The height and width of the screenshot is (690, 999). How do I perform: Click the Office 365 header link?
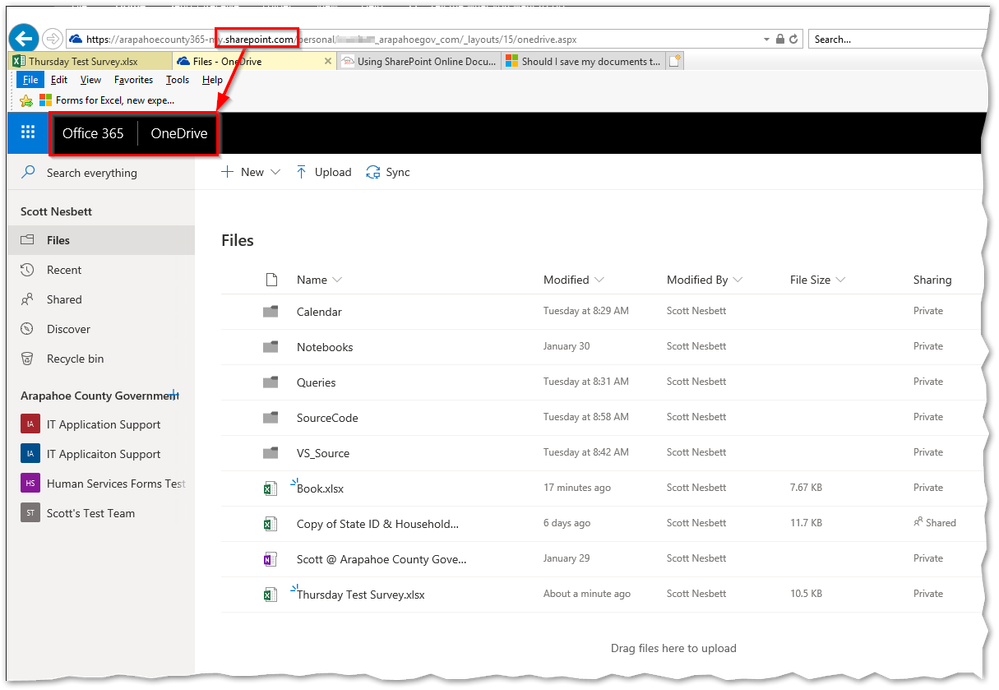[x=93, y=133]
